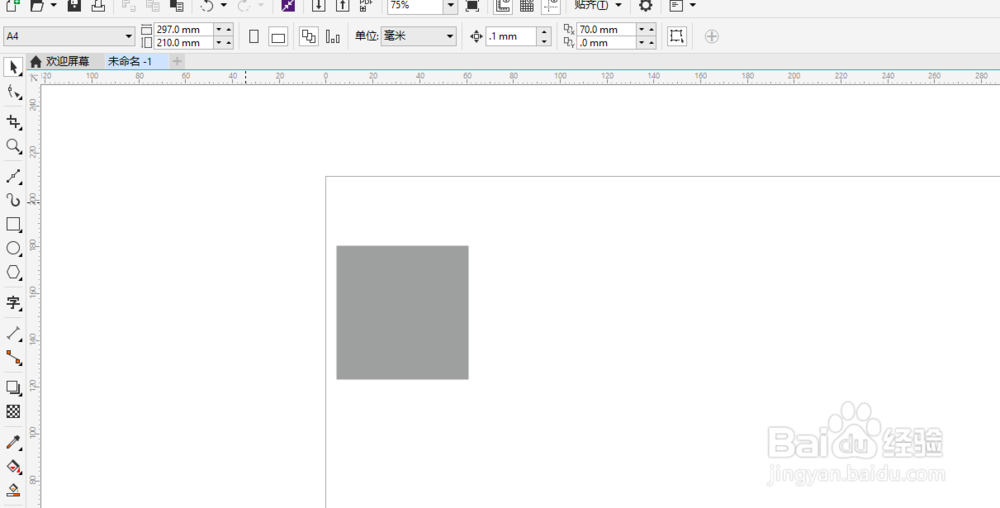
Task: Open the Options gear icon
Action: point(645,6)
